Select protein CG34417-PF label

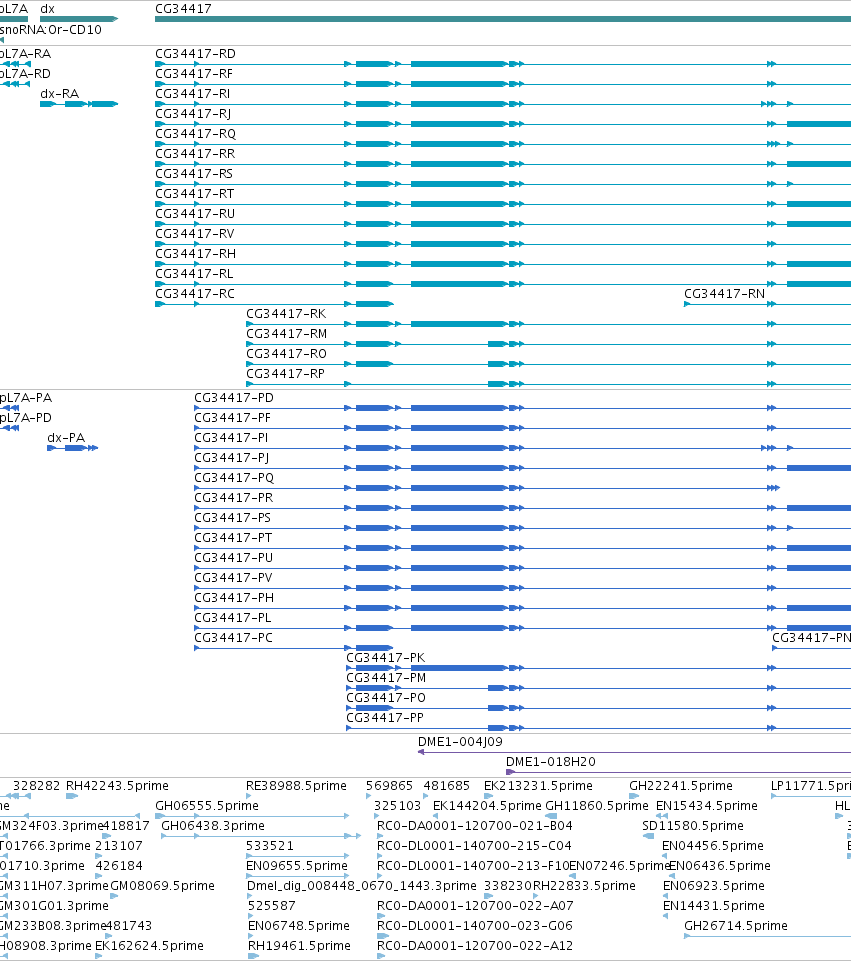233,418
